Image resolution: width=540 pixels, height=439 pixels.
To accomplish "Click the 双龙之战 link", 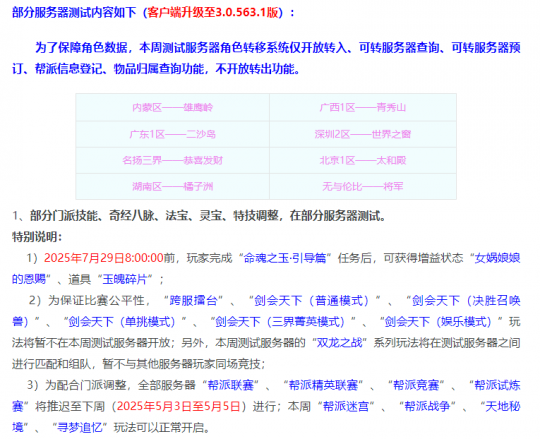I will click(x=339, y=343).
